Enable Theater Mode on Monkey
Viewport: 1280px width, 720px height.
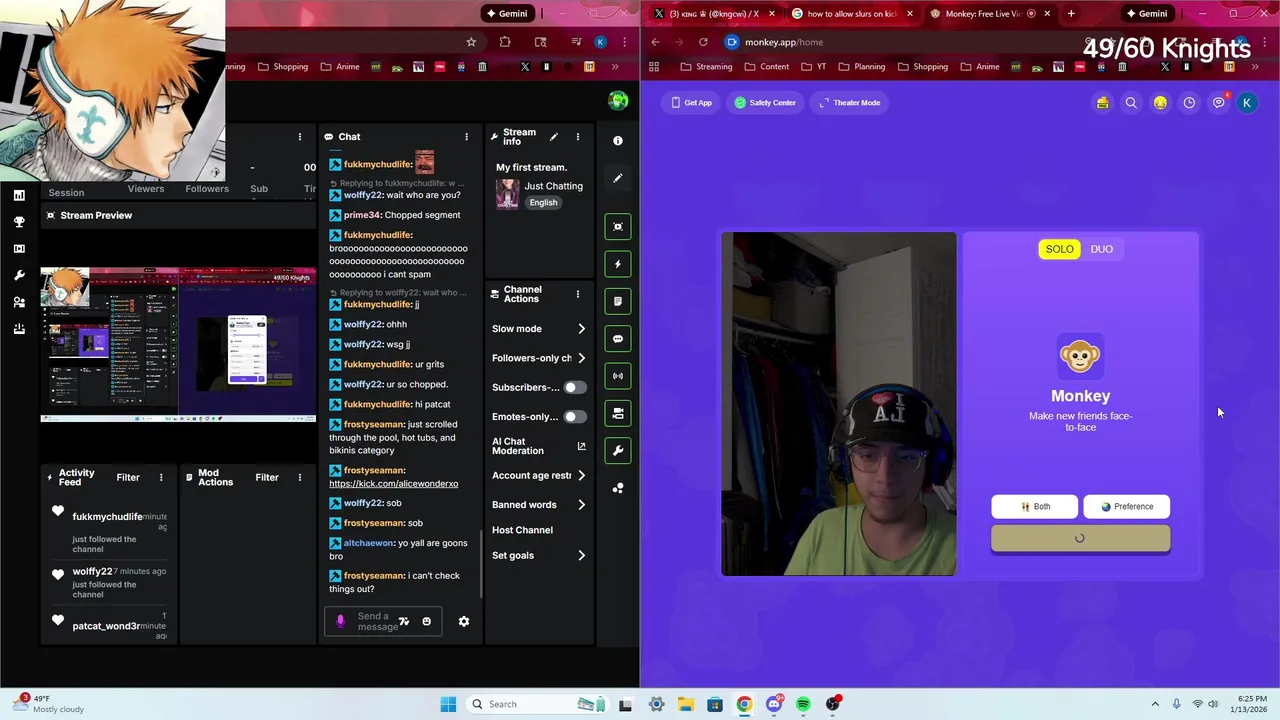pyautogui.click(x=850, y=103)
